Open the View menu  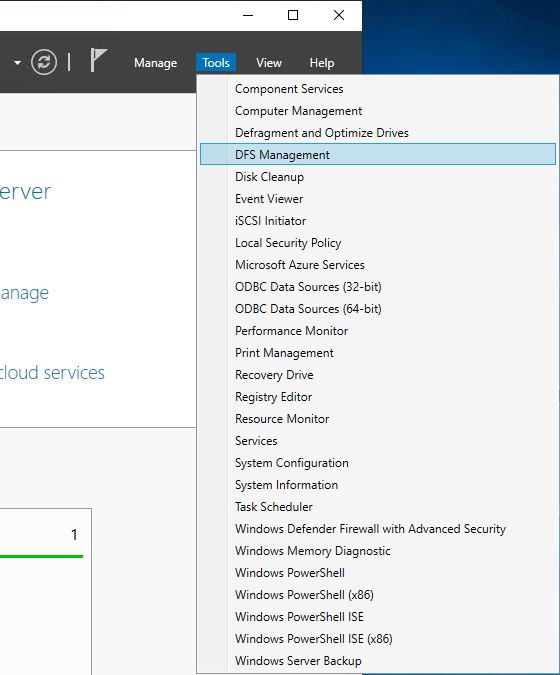[269, 63]
